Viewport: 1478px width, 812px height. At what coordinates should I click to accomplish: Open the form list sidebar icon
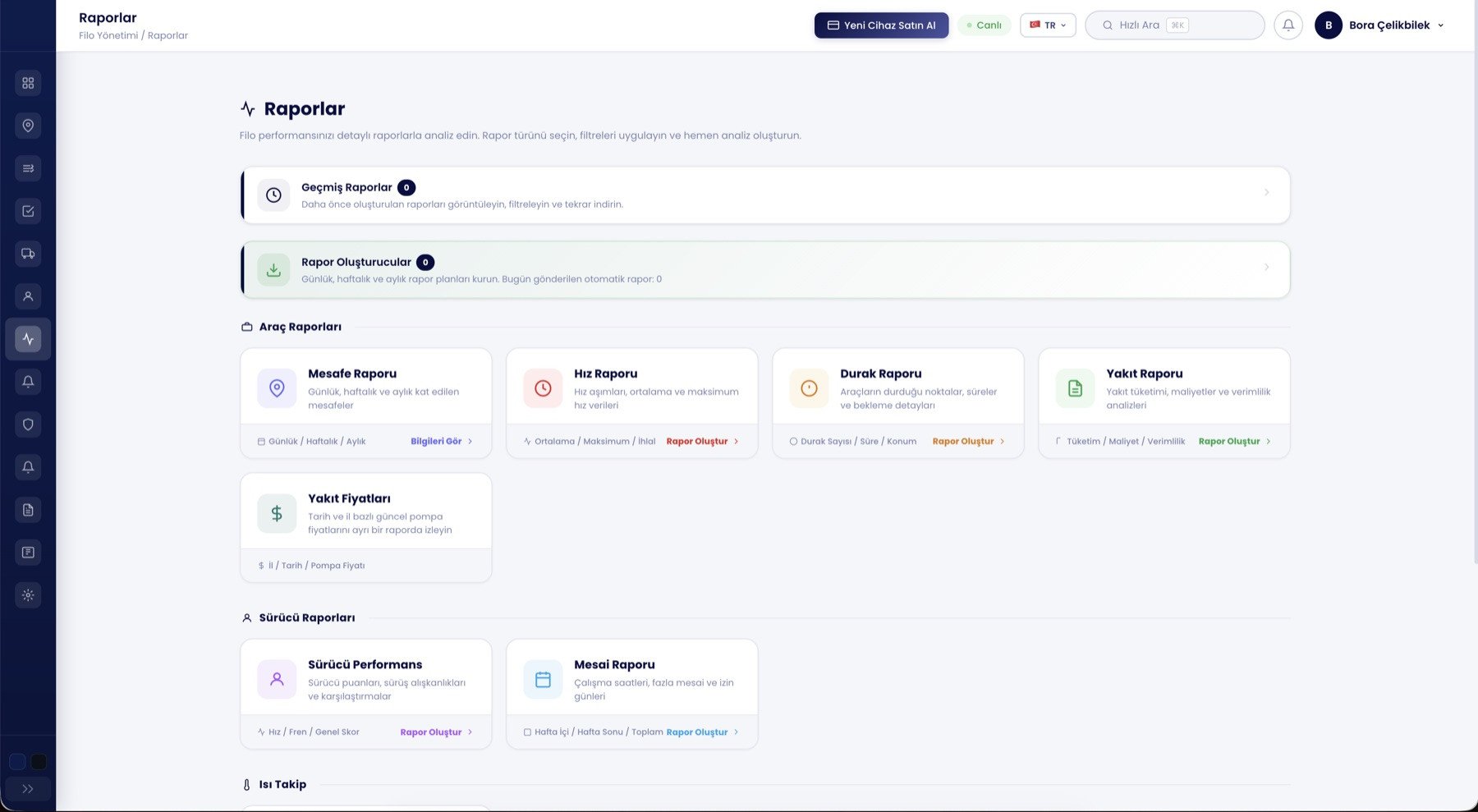coord(28,553)
